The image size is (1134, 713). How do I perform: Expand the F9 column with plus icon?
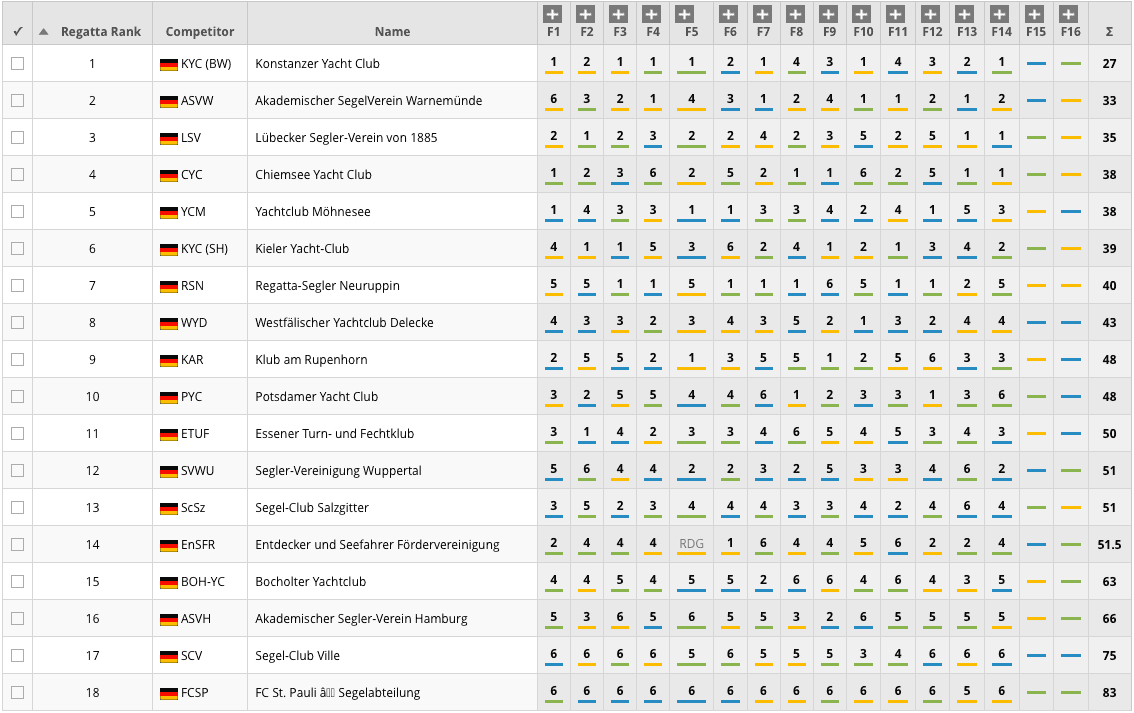tap(829, 14)
